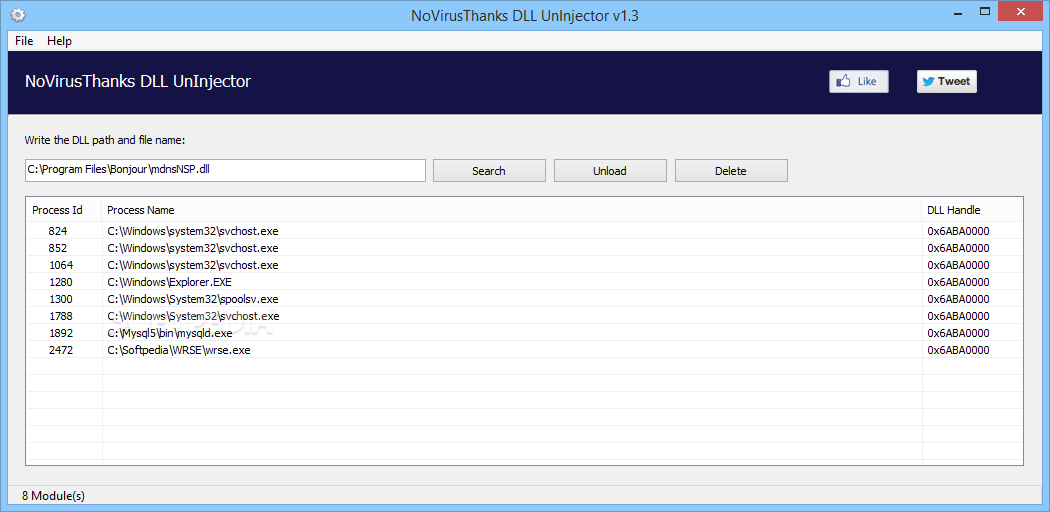Close the DLL UnInjector window
The width and height of the screenshot is (1050, 512).
coord(1022,11)
